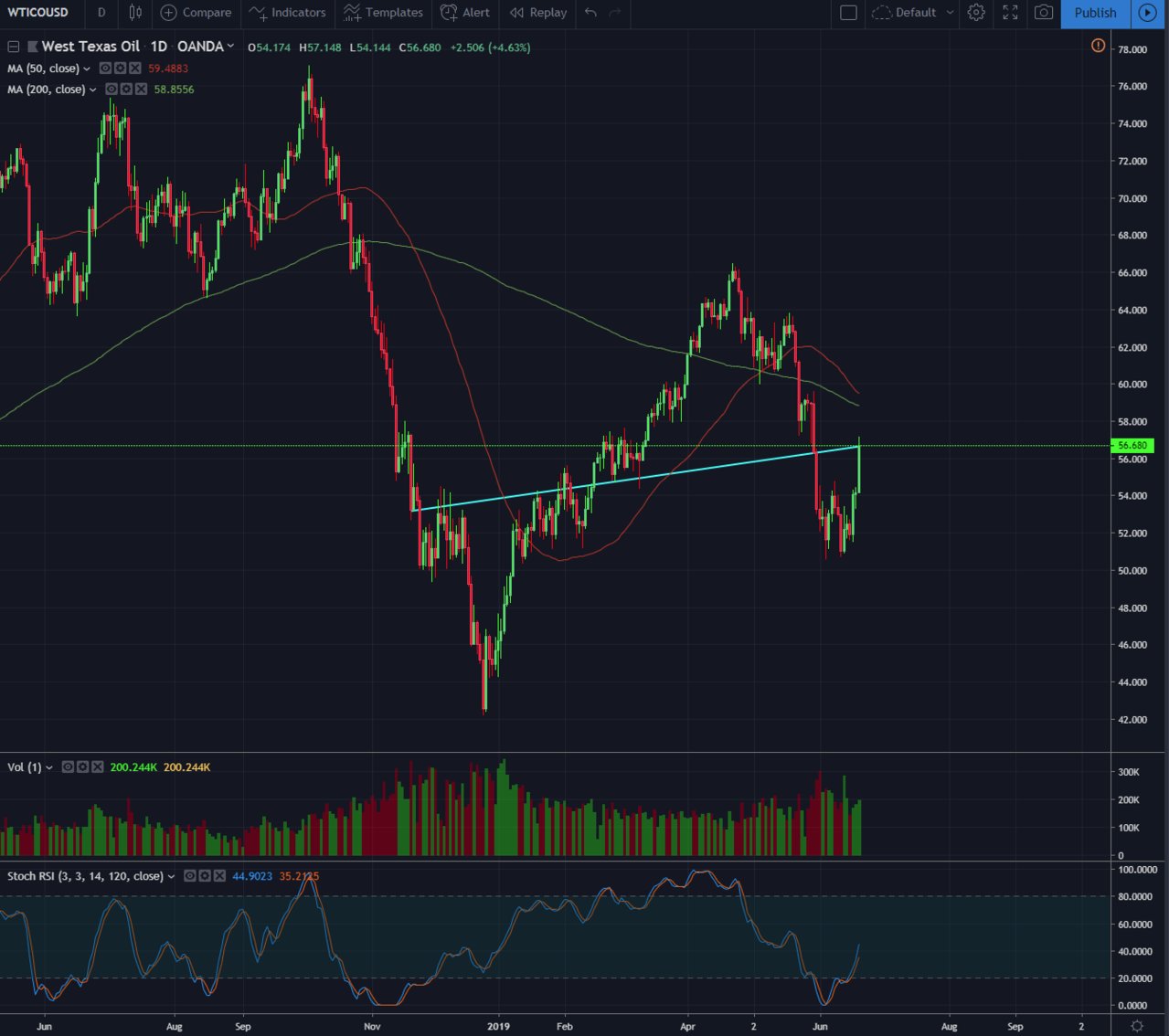Click the price change +2.506 (+4.63%)

tap(490, 48)
